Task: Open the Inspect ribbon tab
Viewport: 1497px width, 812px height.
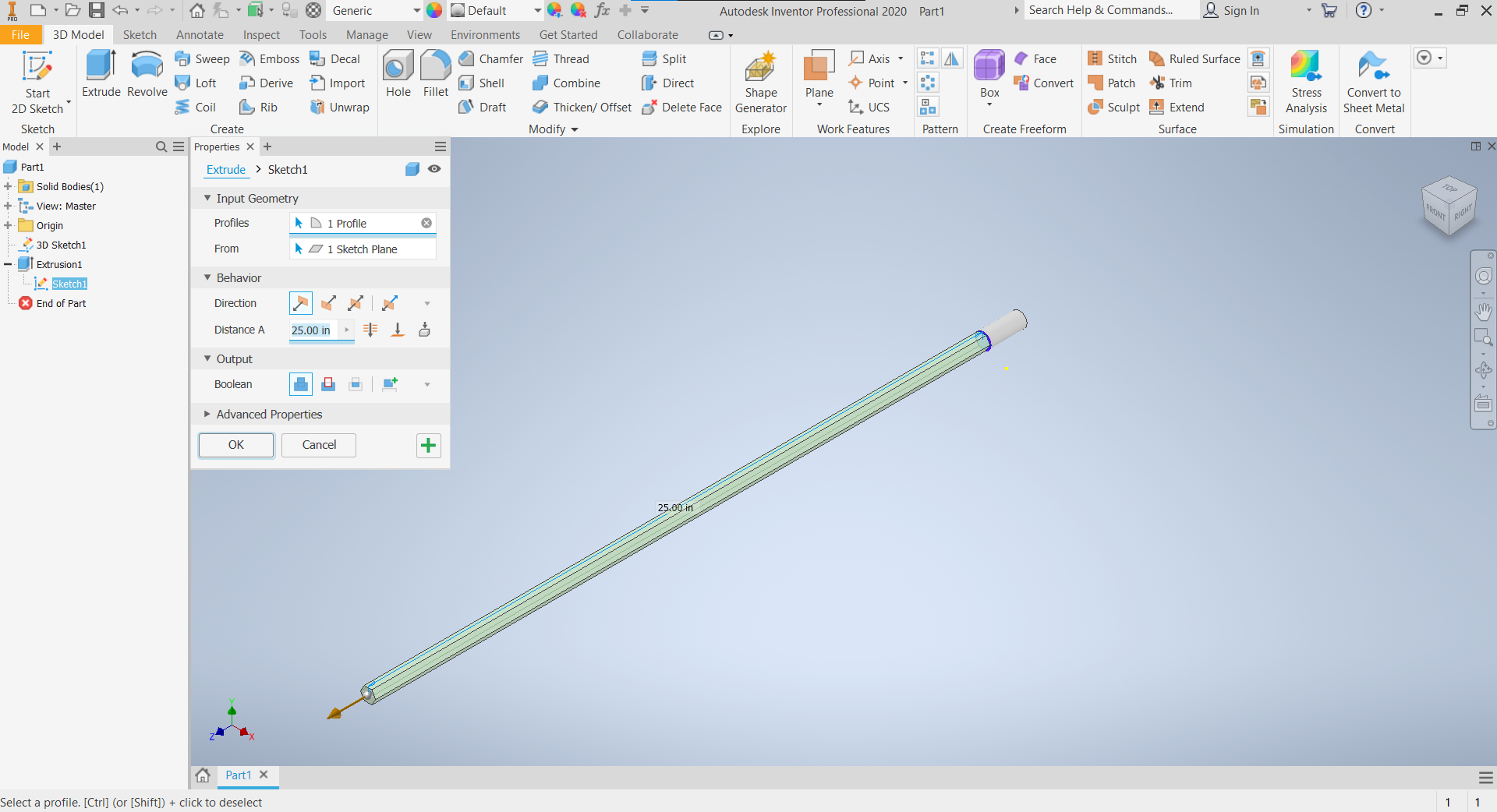Action: [x=261, y=35]
